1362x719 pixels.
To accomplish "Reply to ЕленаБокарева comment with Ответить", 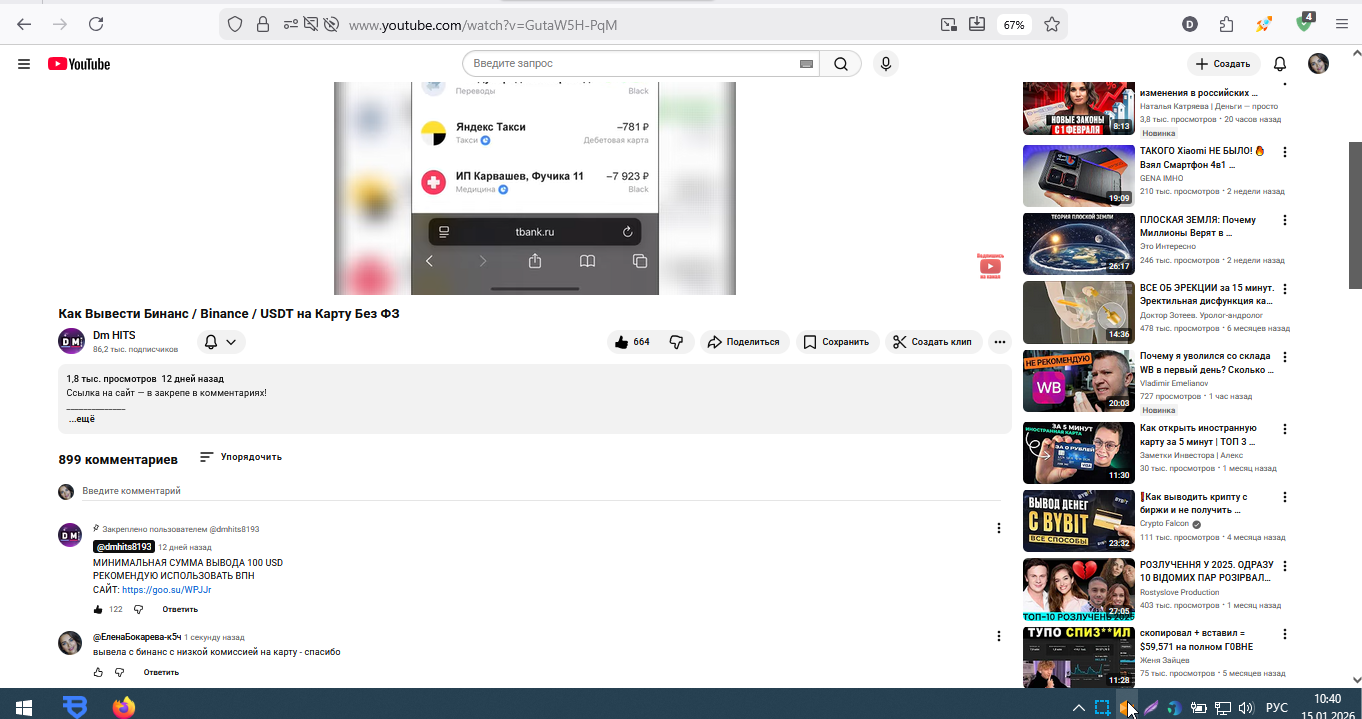I will [x=161, y=672].
